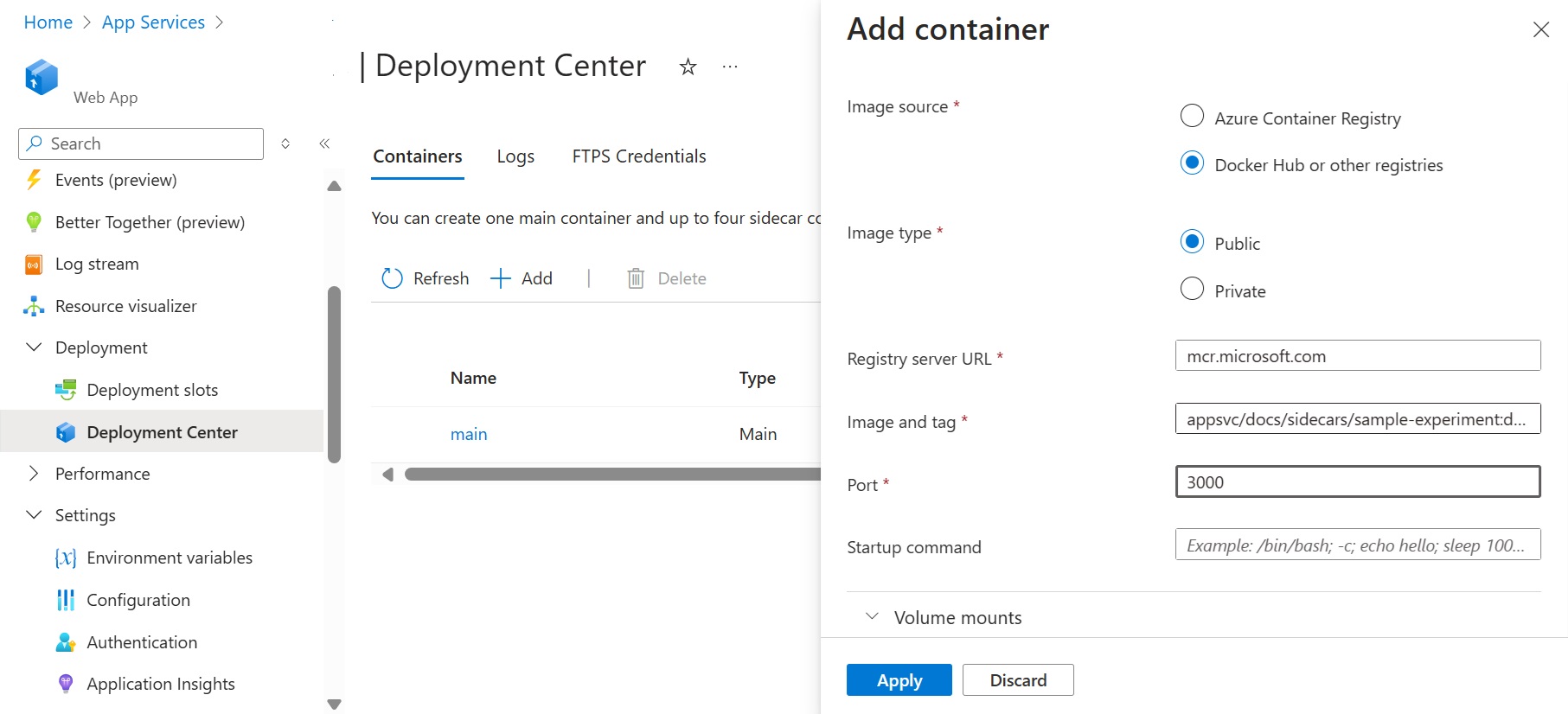Viewport: 1568px width, 714px height.
Task: Click the Log stream orange icon
Action: pyautogui.click(x=34, y=265)
